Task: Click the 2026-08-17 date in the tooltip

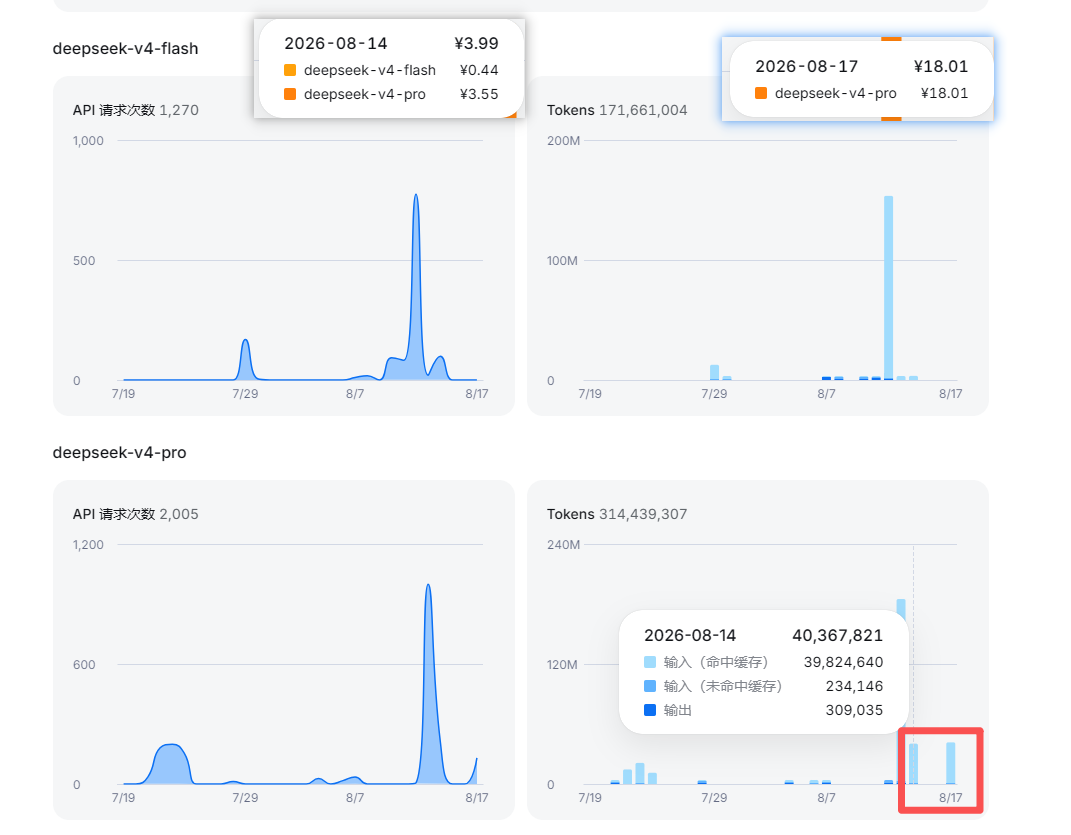Action: 806,66
